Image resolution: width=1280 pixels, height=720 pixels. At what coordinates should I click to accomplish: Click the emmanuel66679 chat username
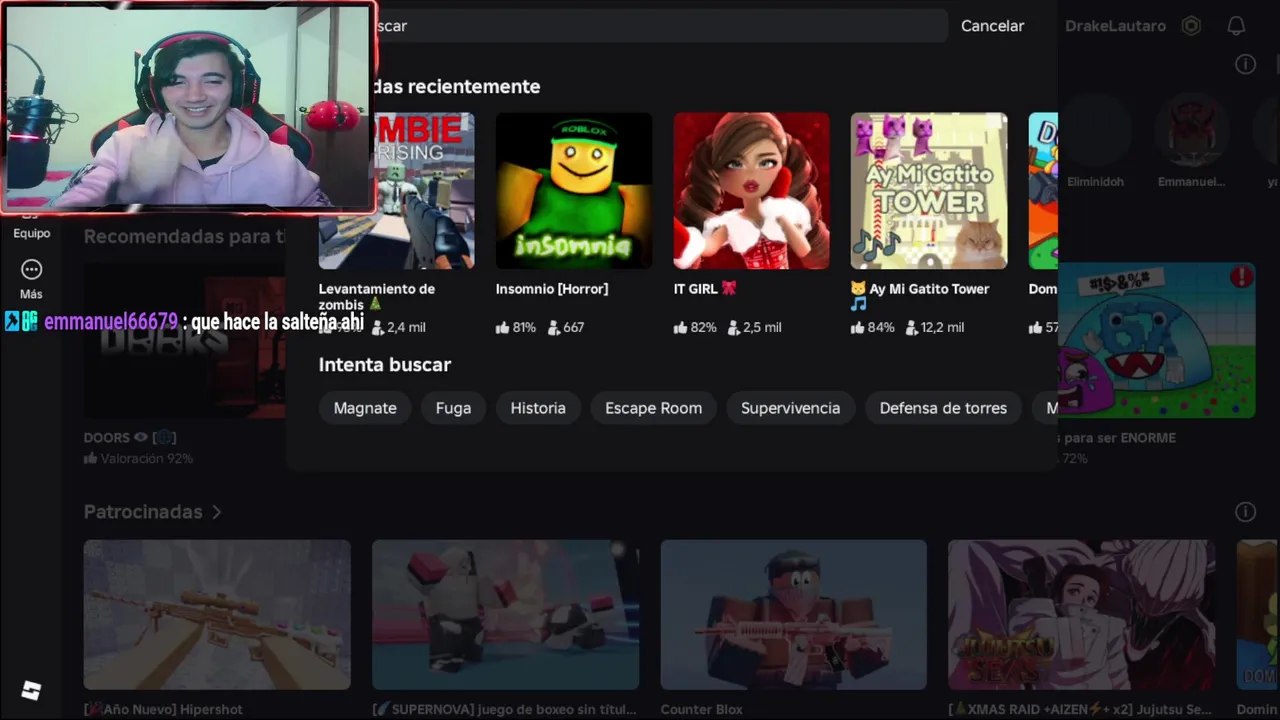pyautogui.click(x=111, y=322)
